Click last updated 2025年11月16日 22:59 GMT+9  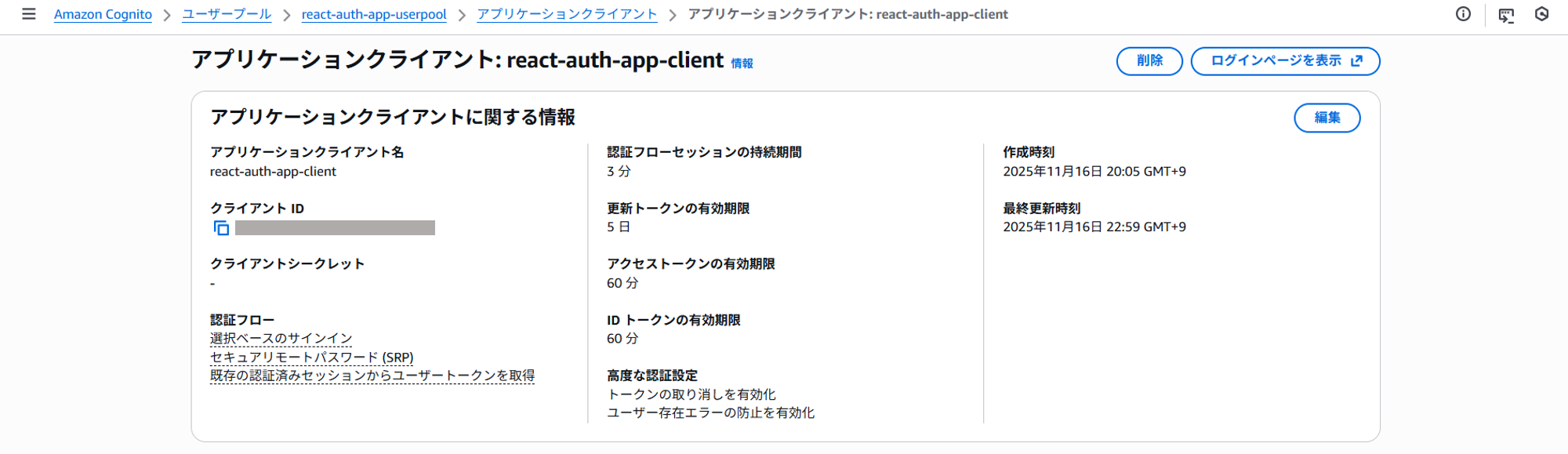tap(1094, 227)
